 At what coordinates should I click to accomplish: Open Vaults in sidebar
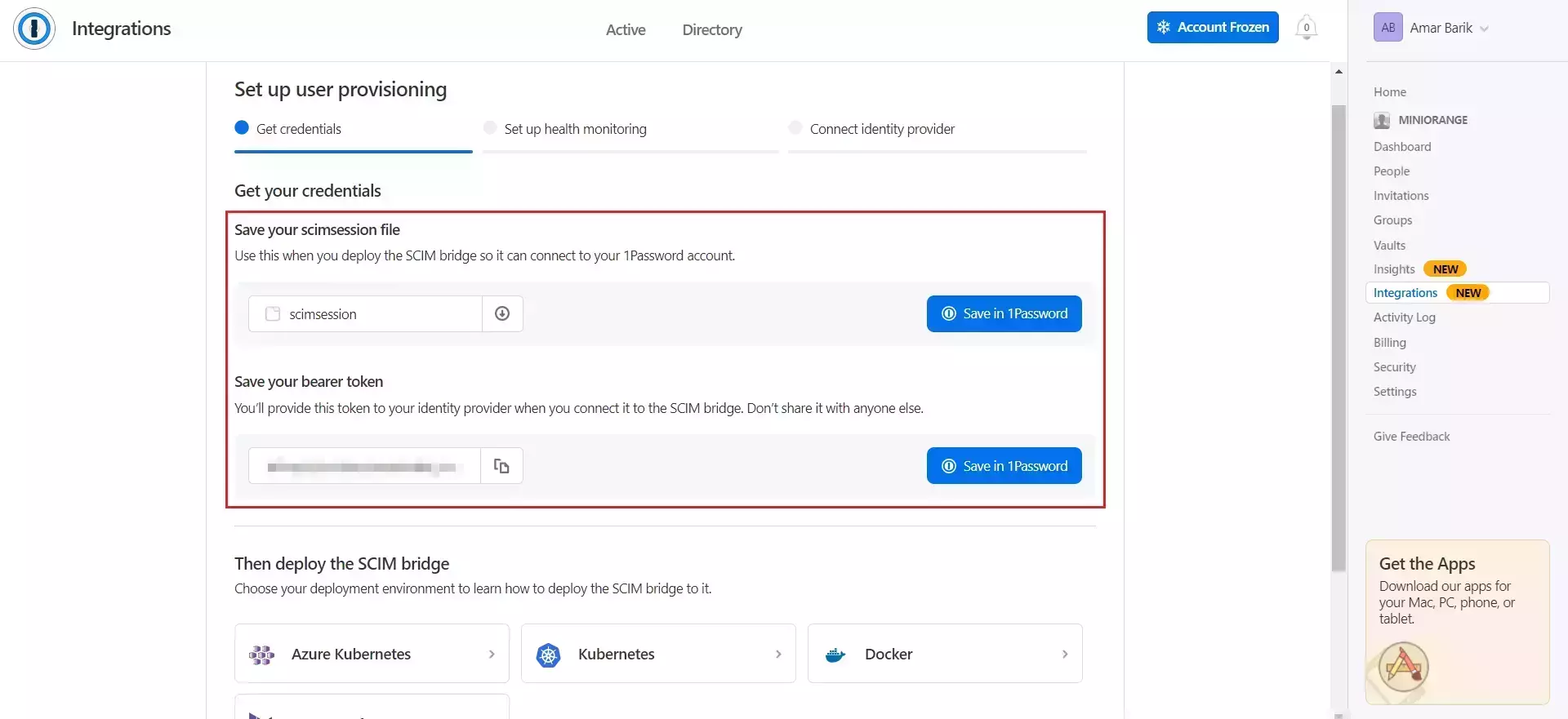[1389, 246]
